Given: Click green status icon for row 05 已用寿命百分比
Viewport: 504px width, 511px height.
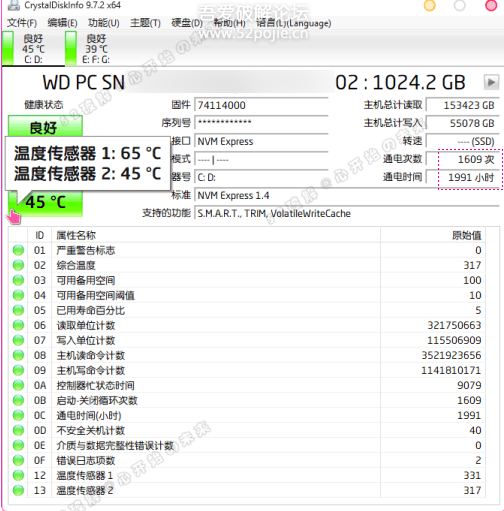Looking at the screenshot, I should click(18, 310).
